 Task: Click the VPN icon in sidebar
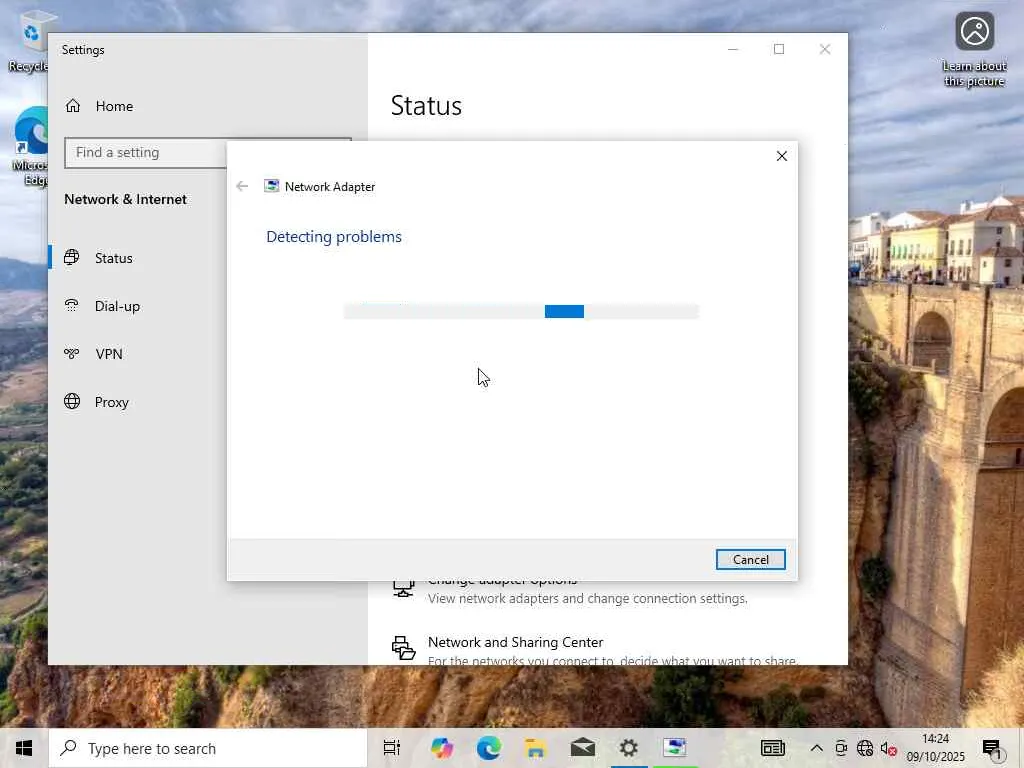[x=72, y=353]
